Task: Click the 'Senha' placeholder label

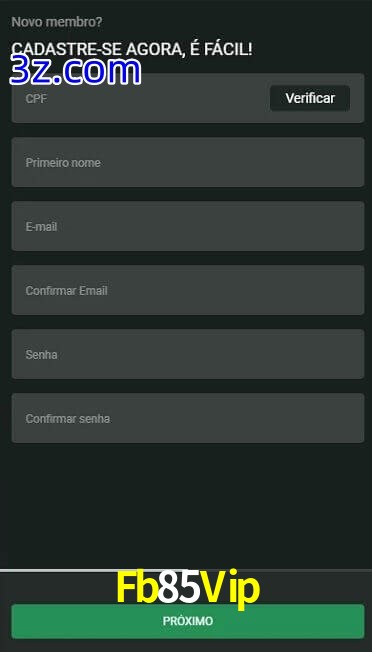Action: [x=42, y=355]
